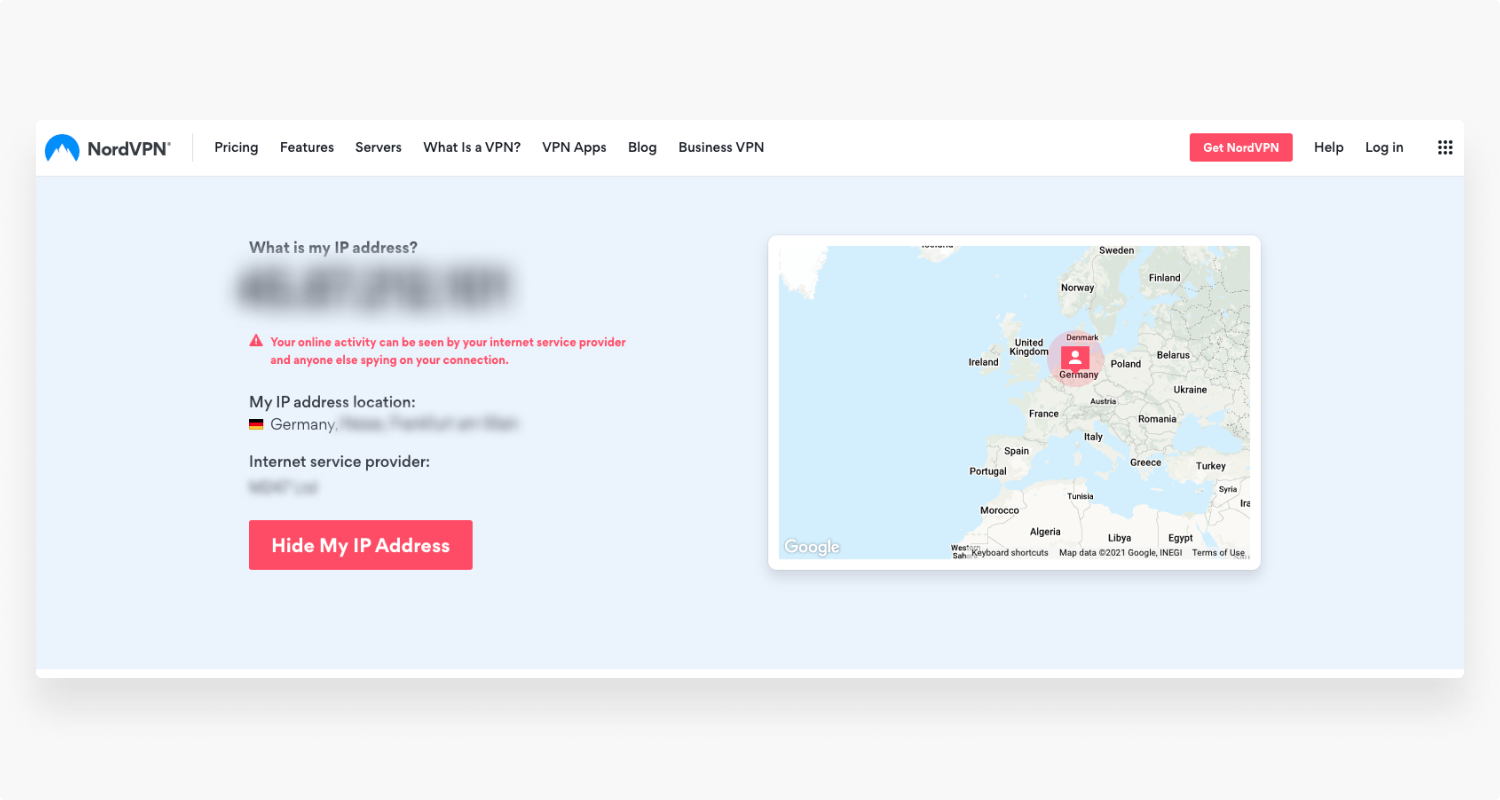Click the blurred IP address value

[x=376, y=287]
